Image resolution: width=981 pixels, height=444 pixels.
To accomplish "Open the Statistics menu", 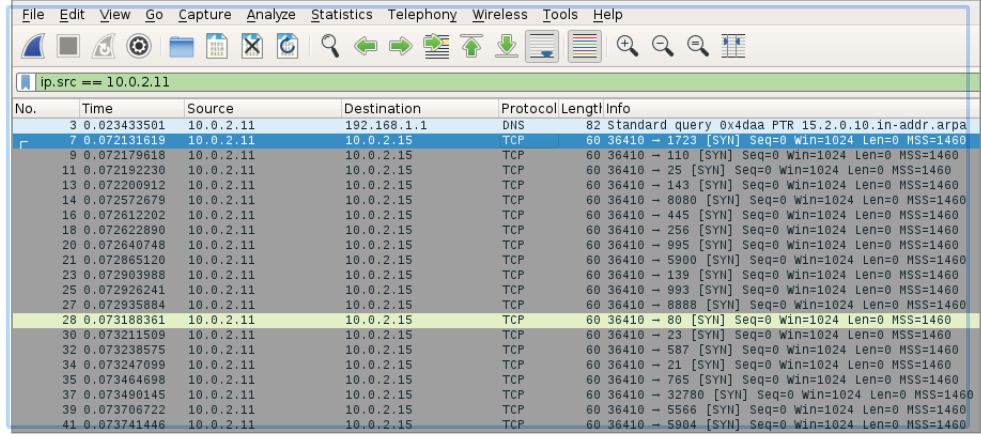I will point(342,14).
